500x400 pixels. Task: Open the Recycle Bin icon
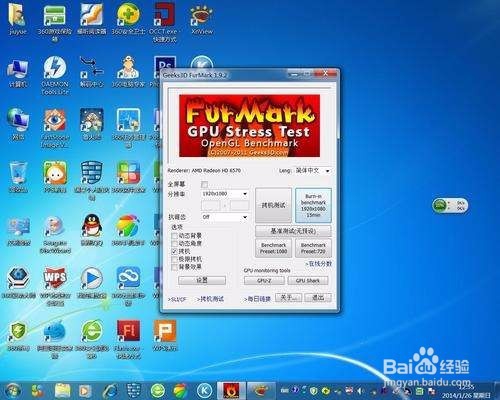click(18, 177)
